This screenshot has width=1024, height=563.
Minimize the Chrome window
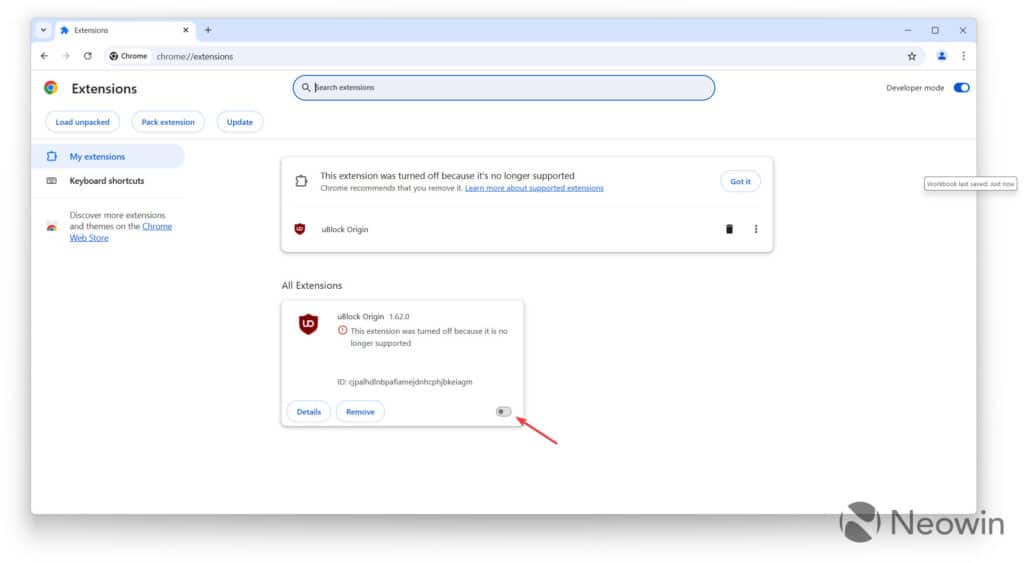pyautogui.click(x=907, y=30)
